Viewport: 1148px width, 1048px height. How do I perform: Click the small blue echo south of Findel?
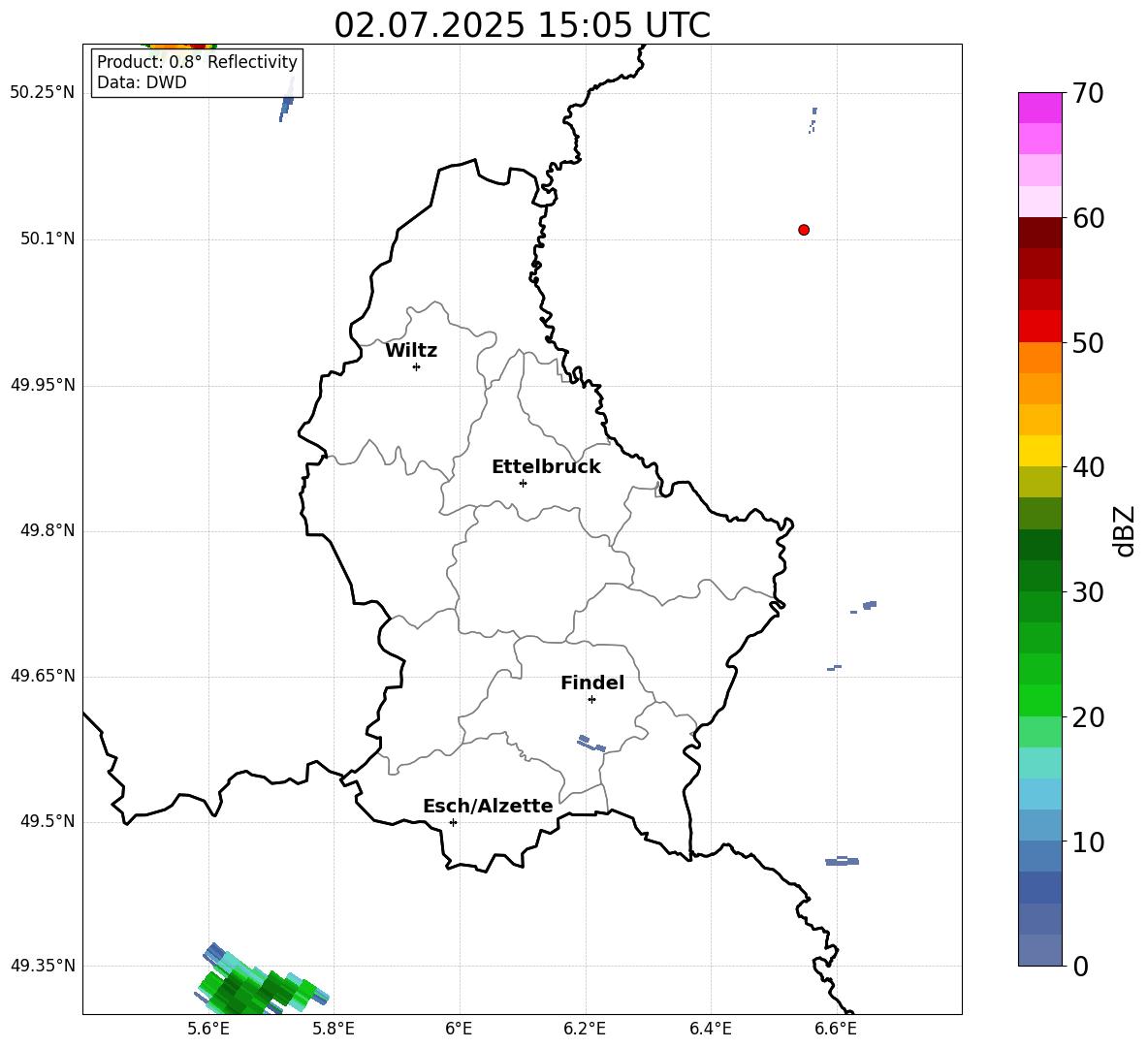tap(591, 744)
